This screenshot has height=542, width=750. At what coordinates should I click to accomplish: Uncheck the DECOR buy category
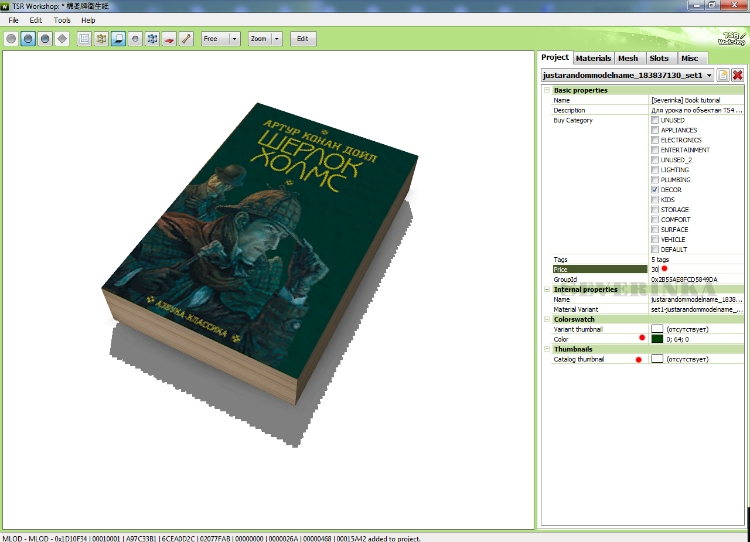point(655,189)
